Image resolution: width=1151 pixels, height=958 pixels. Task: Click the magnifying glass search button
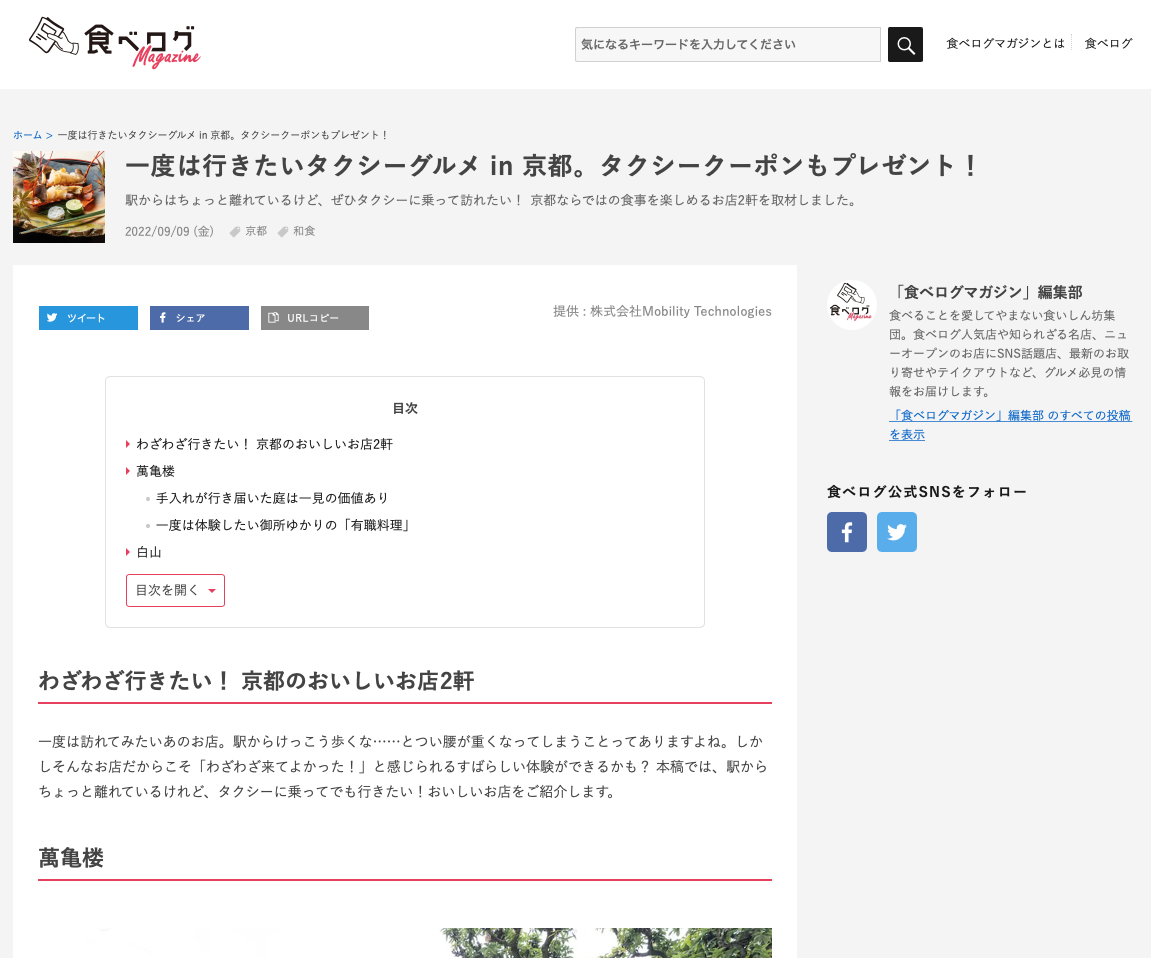point(905,45)
